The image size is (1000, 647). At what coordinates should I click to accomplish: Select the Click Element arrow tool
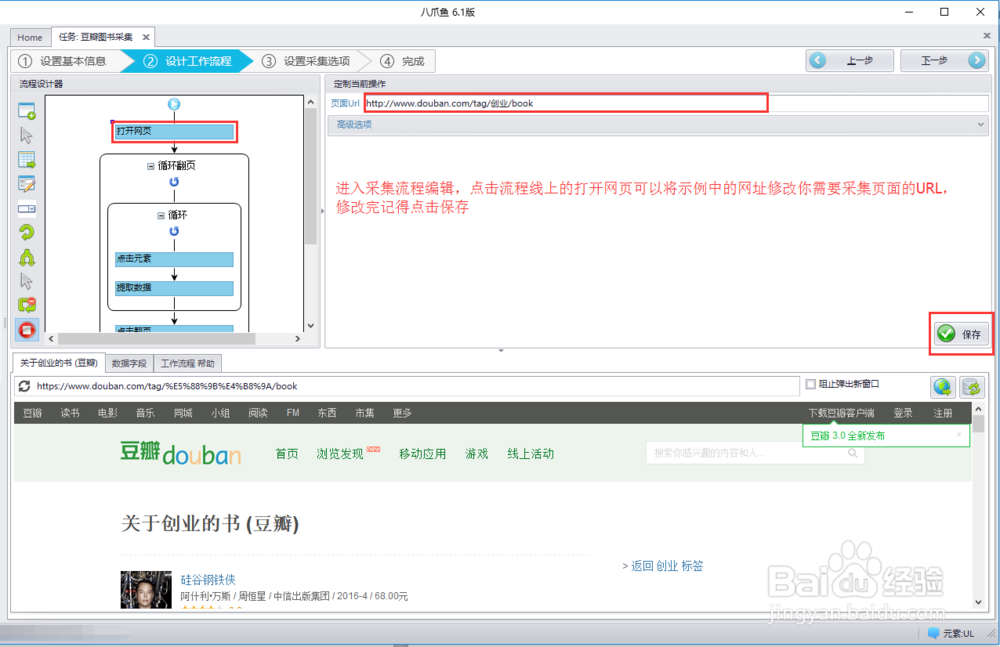click(26, 135)
